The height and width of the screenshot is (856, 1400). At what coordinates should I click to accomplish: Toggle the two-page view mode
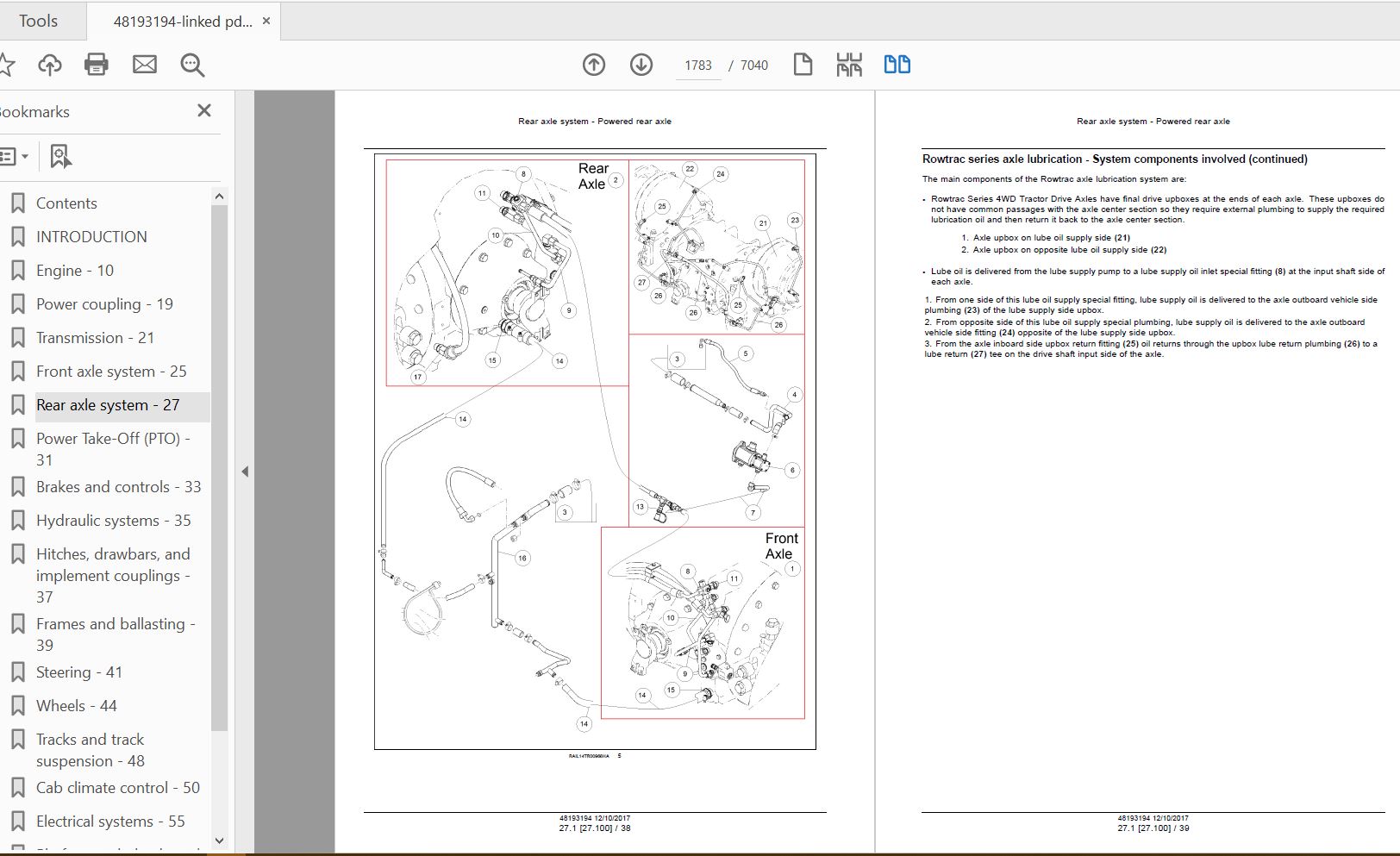point(897,65)
